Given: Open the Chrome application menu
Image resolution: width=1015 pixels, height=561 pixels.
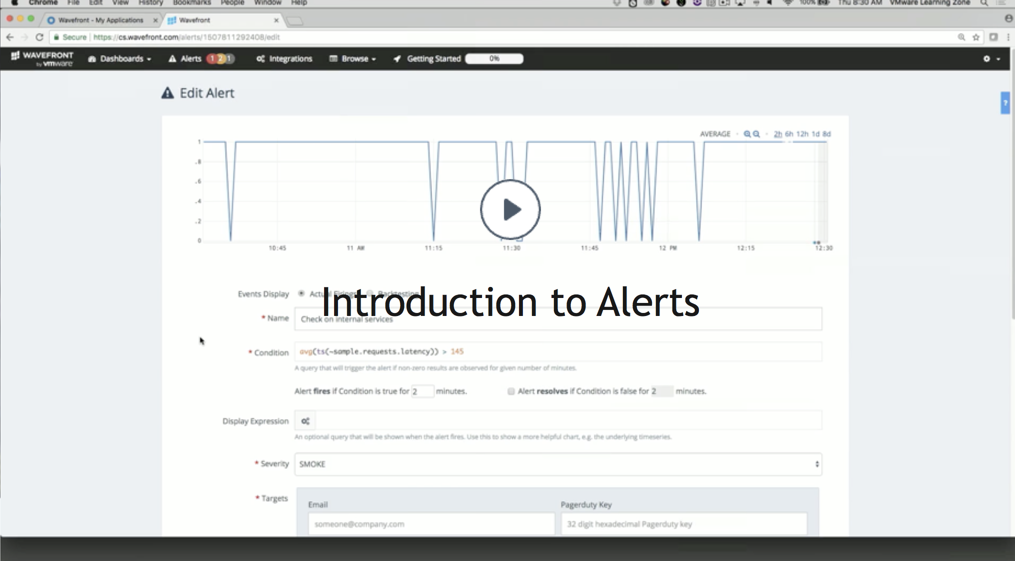Looking at the screenshot, I should point(43,3).
